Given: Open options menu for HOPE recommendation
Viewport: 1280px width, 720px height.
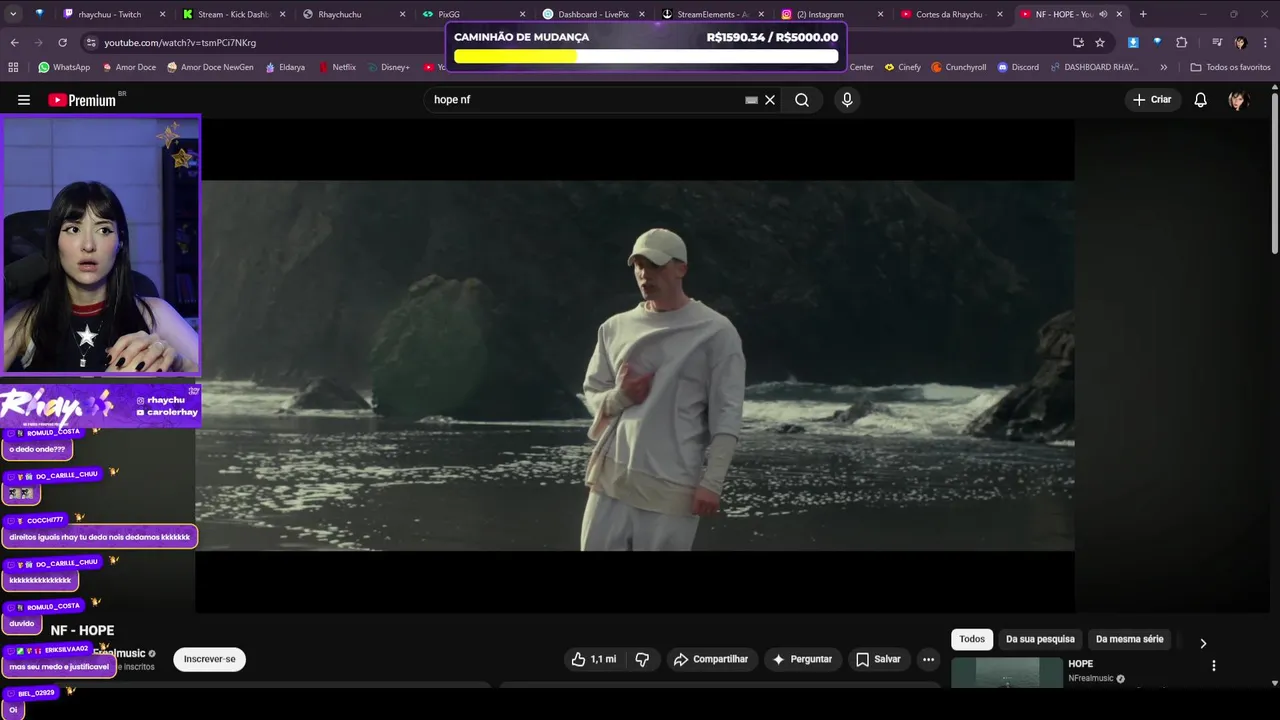Looking at the screenshot, I should click(x=1214, y=666).
